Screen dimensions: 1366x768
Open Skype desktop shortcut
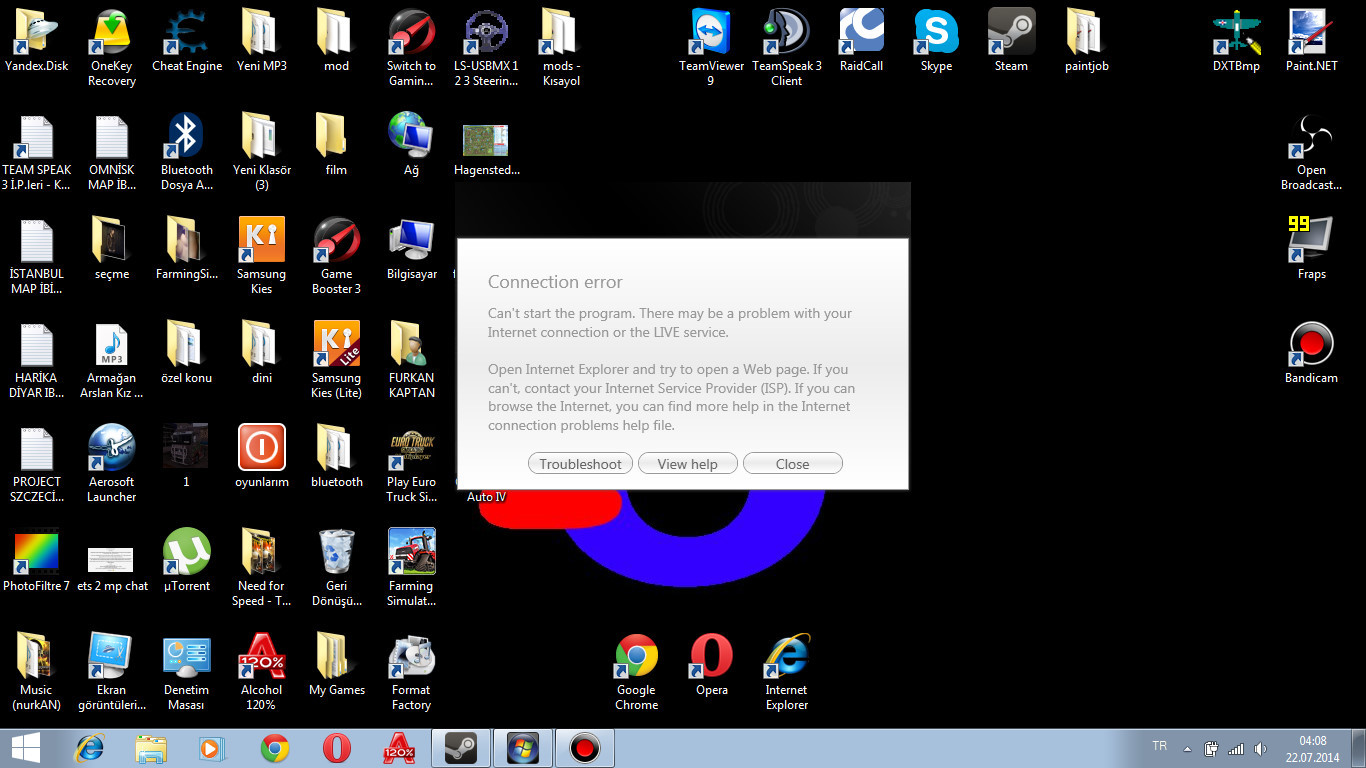click(x=936, y=42)
